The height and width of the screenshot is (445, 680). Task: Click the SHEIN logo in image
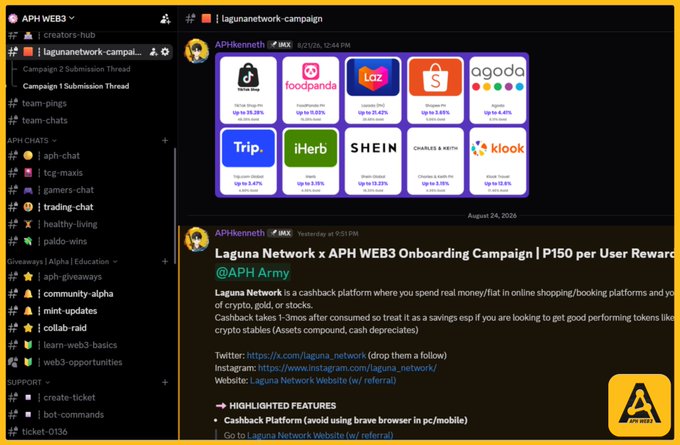[373, 148]
